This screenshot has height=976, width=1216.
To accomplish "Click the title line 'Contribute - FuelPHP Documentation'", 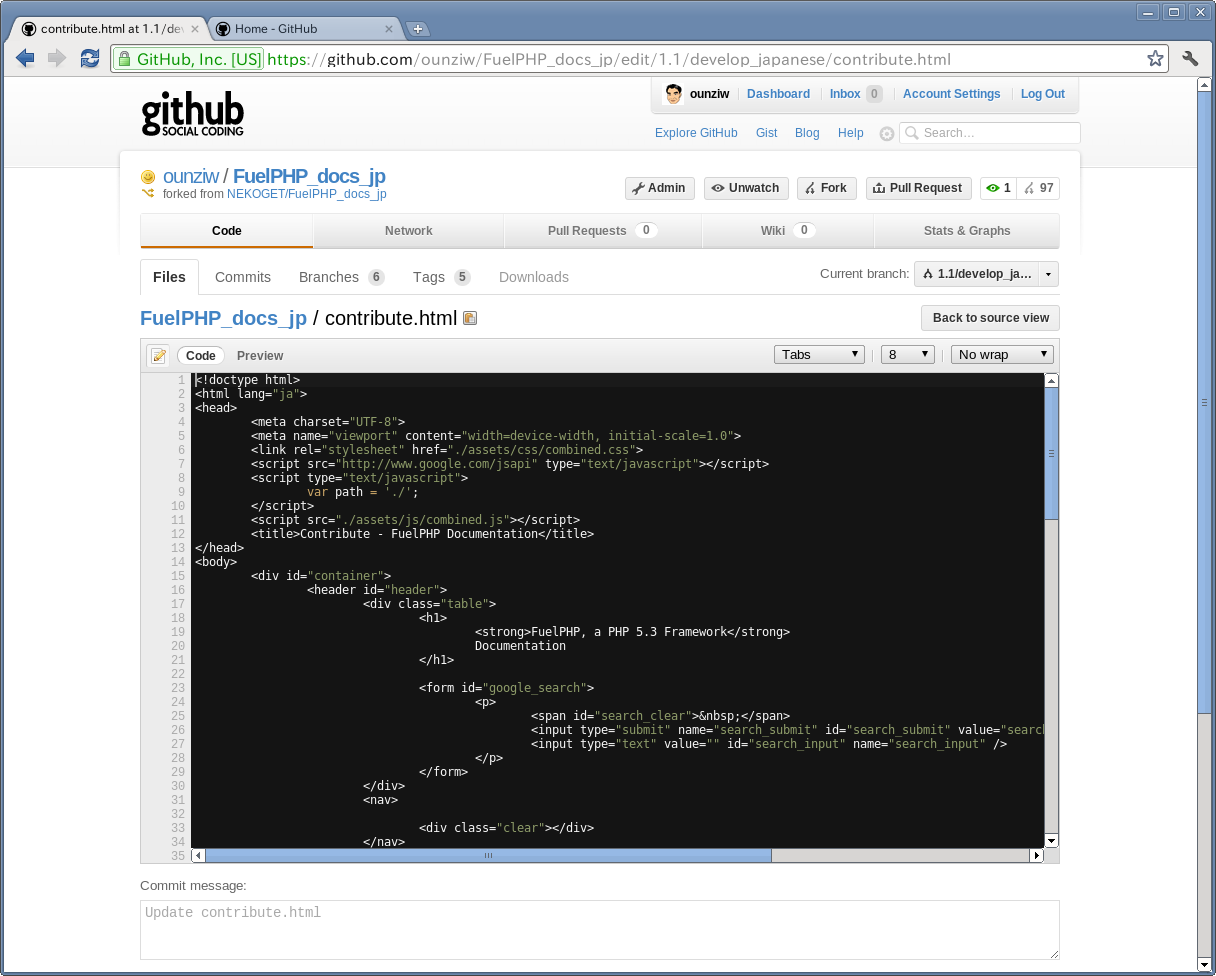I will pos(419,534).
